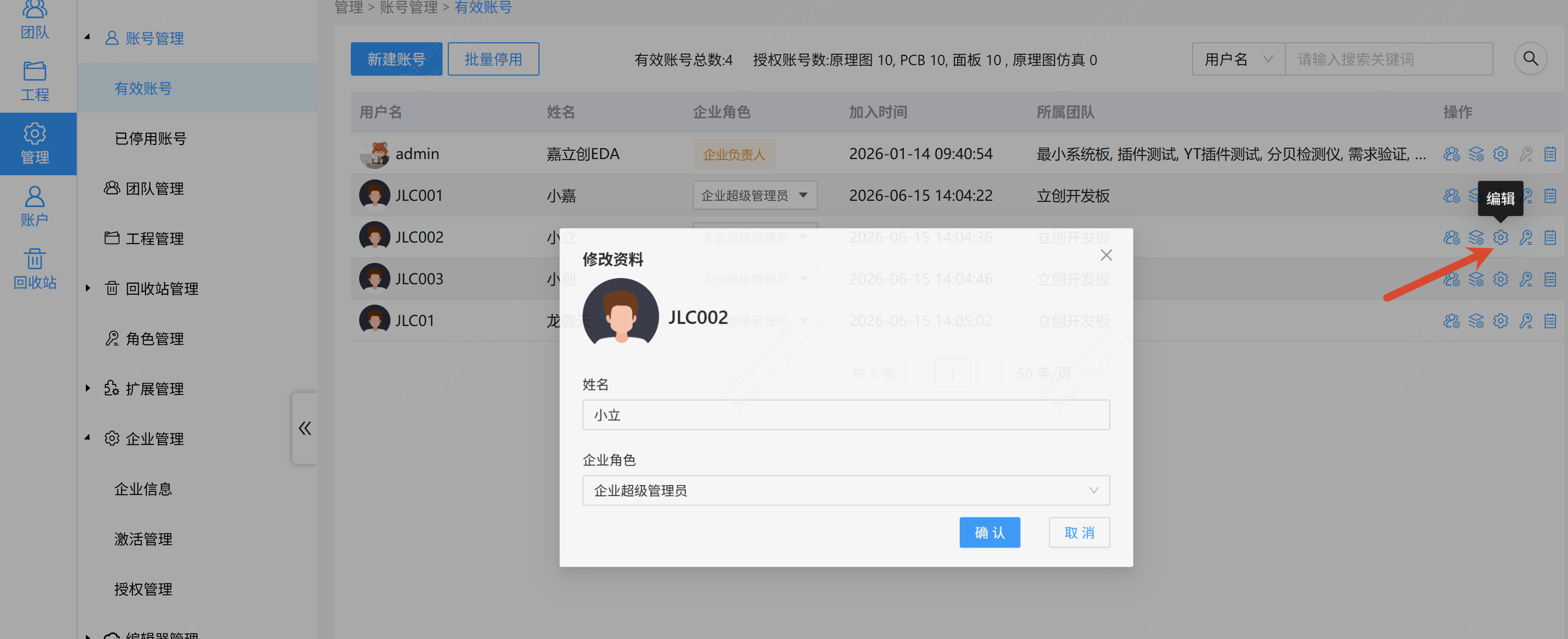Click the 确认 button in dialog
Screen dimensions: 1568x639
tap(989, 533)
